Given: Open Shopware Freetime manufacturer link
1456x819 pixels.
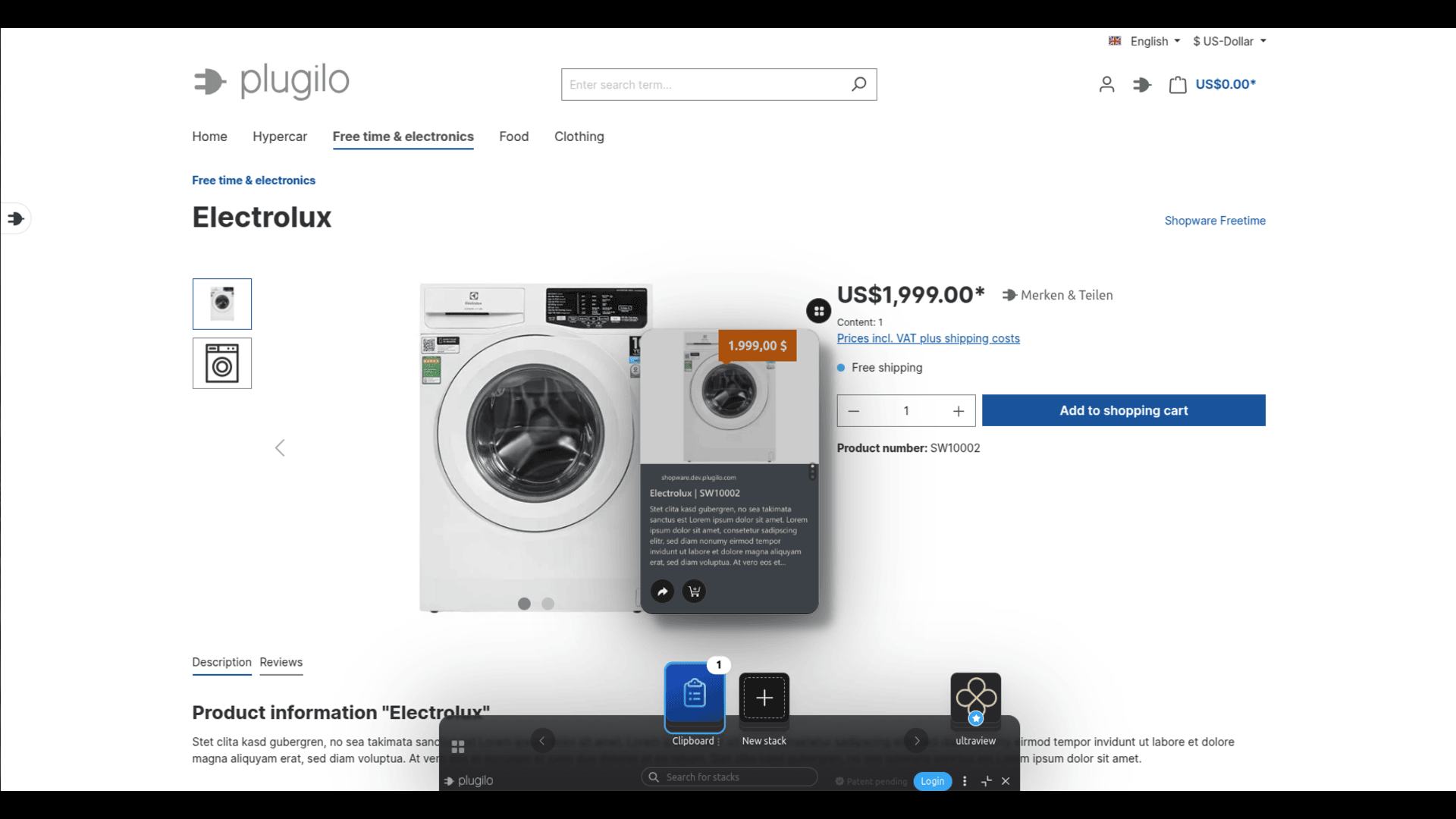Looking at the screenshot, I should pos(1215,221).
